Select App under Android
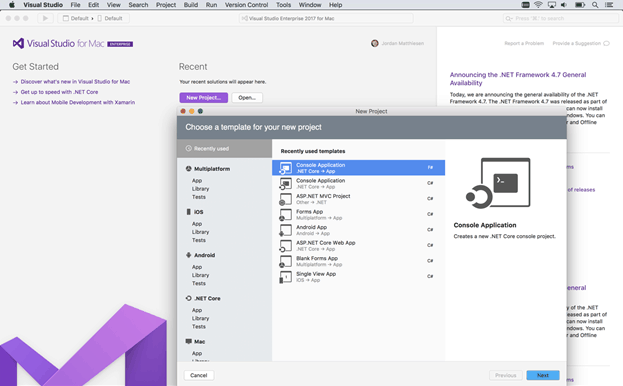Viewport: 623px width, 386px height. coord(197,267)
